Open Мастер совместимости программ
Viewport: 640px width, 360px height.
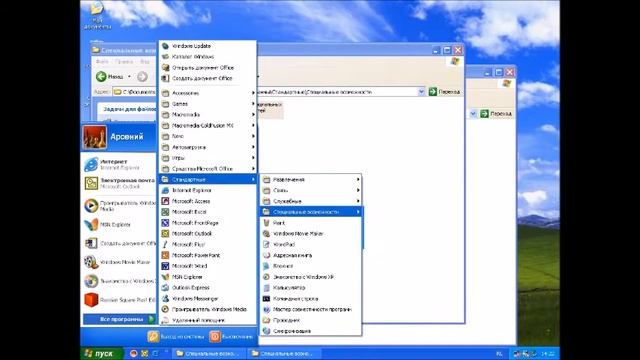[311, 309]
